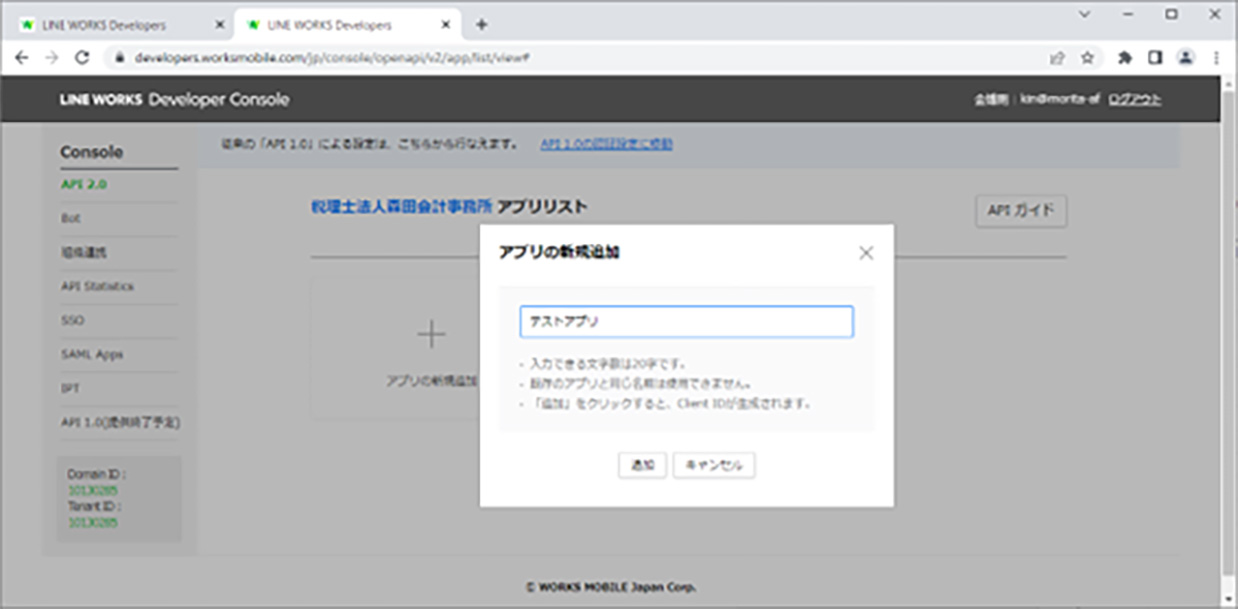The width and height of the screenshot is (1238, 609).
Task: Click the キャンセル button
Action: coord(714,465)
